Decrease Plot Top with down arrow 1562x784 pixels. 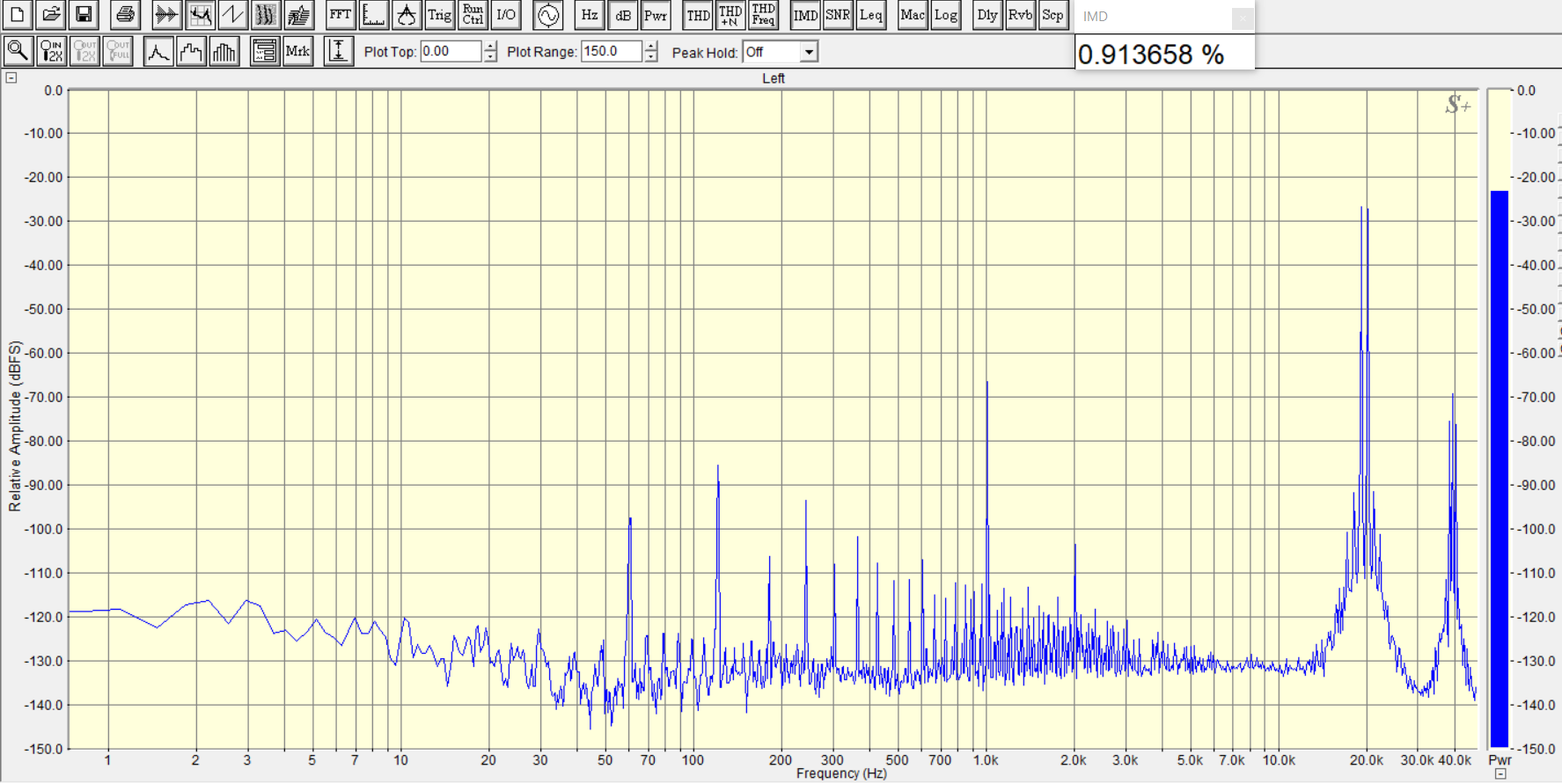(490, 56)
